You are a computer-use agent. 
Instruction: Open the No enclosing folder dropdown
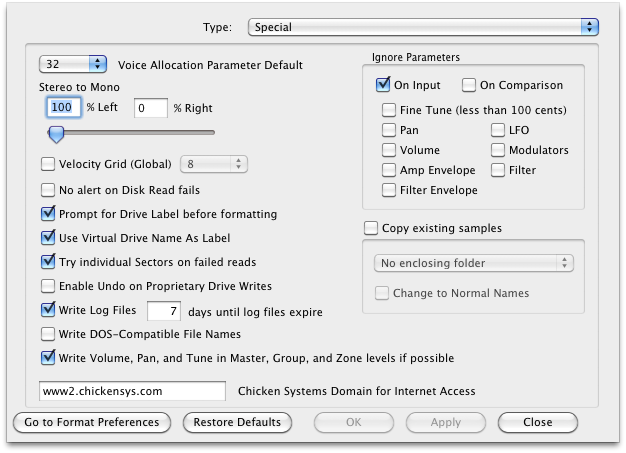(472, 263)
